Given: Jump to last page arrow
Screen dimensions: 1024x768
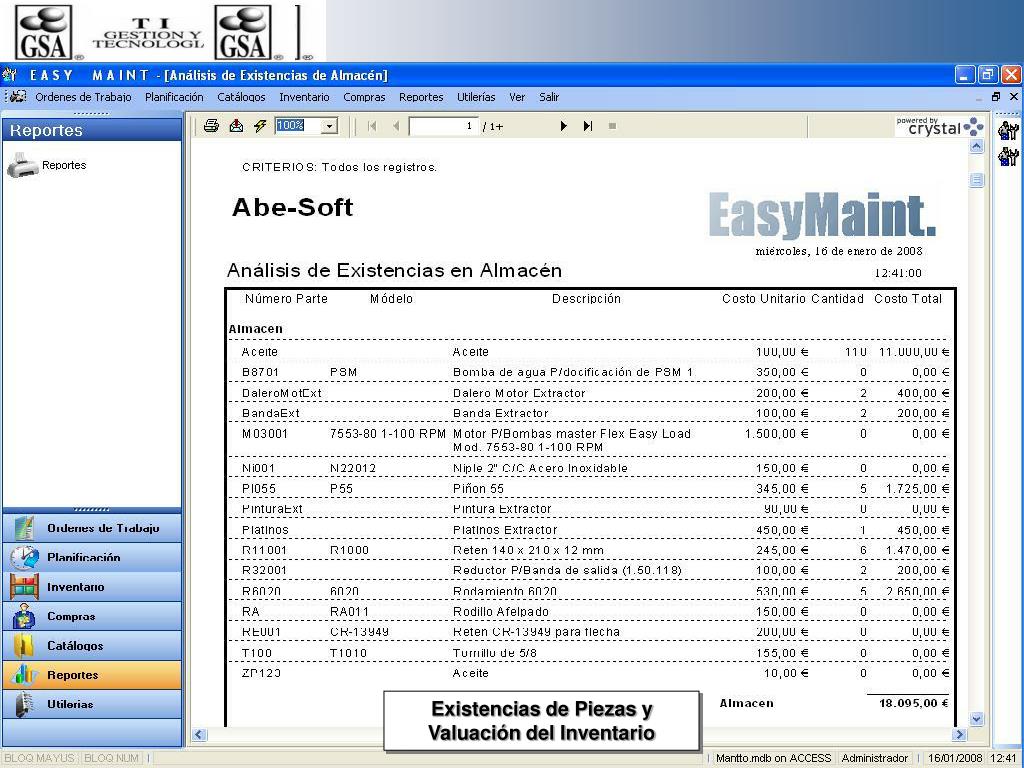Looking at the screenshot, I should tap(588, 126).
